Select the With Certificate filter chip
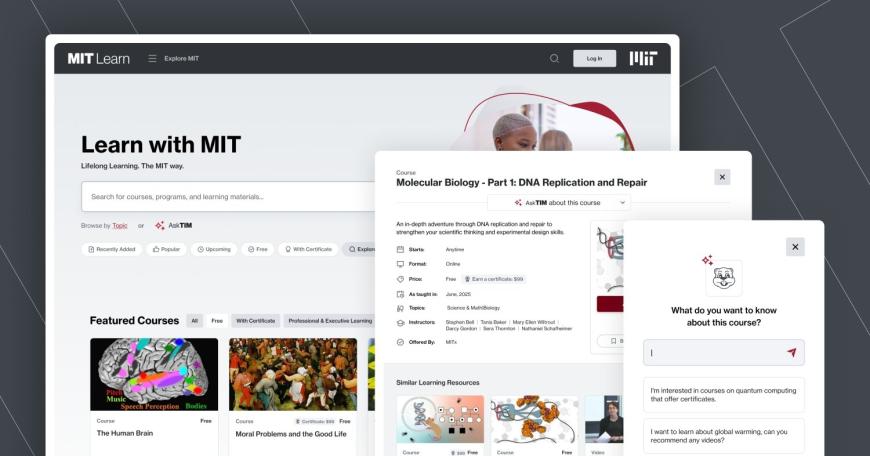The width and height of the screenshot is (870, 456). [x=307, y=249]
